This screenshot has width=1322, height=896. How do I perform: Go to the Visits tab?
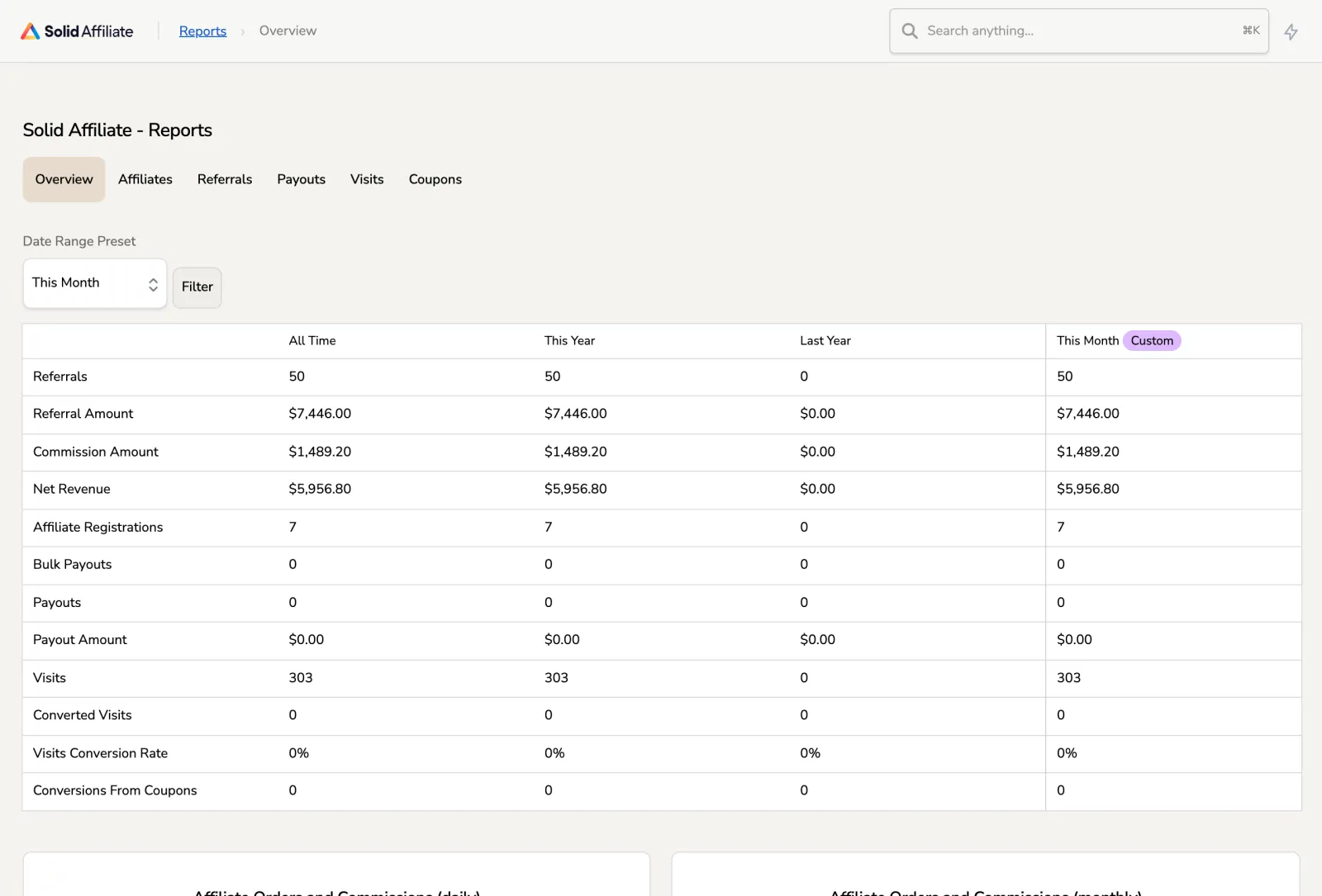pos(367,179)
